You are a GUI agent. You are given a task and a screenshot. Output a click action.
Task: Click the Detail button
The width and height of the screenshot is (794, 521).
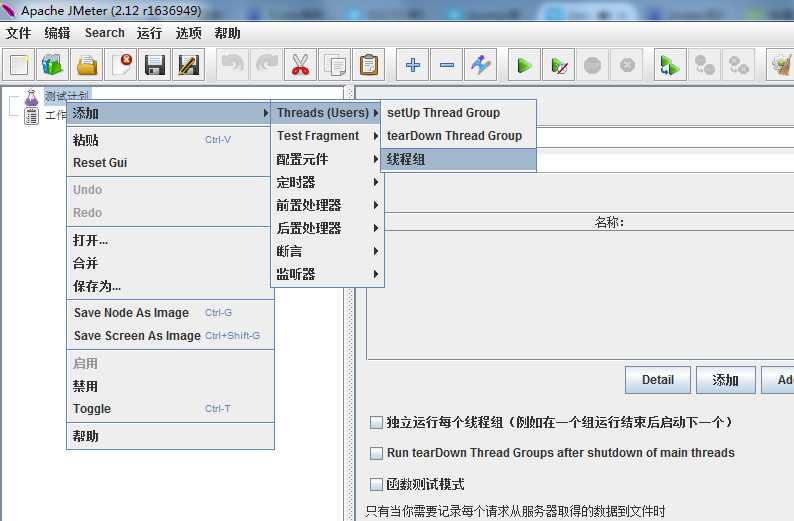click(x=658, y=380)
